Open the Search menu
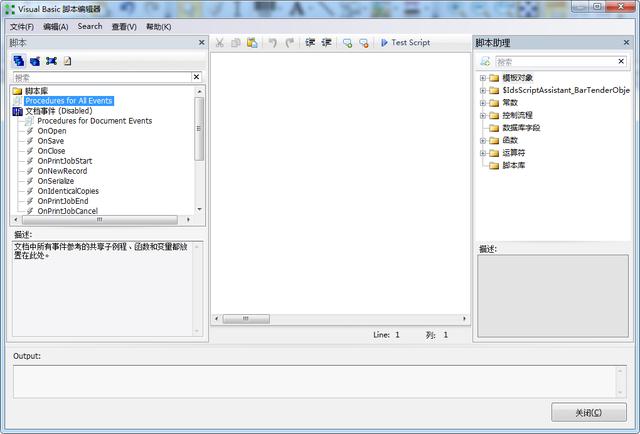 click(90, 26)
